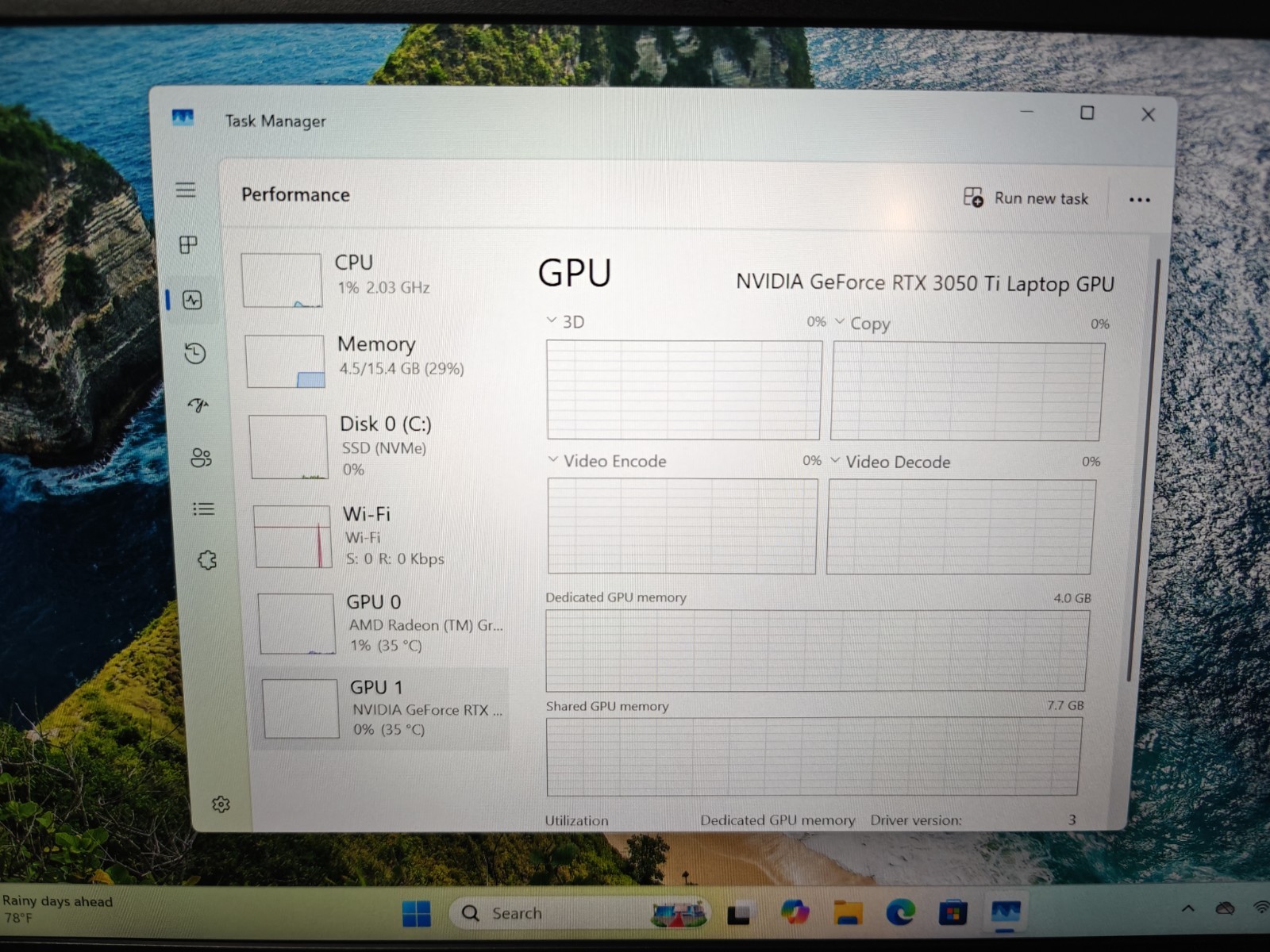Select GPU 0 AMD Radeon item
1270x952 pixels.
coord(383,624)
